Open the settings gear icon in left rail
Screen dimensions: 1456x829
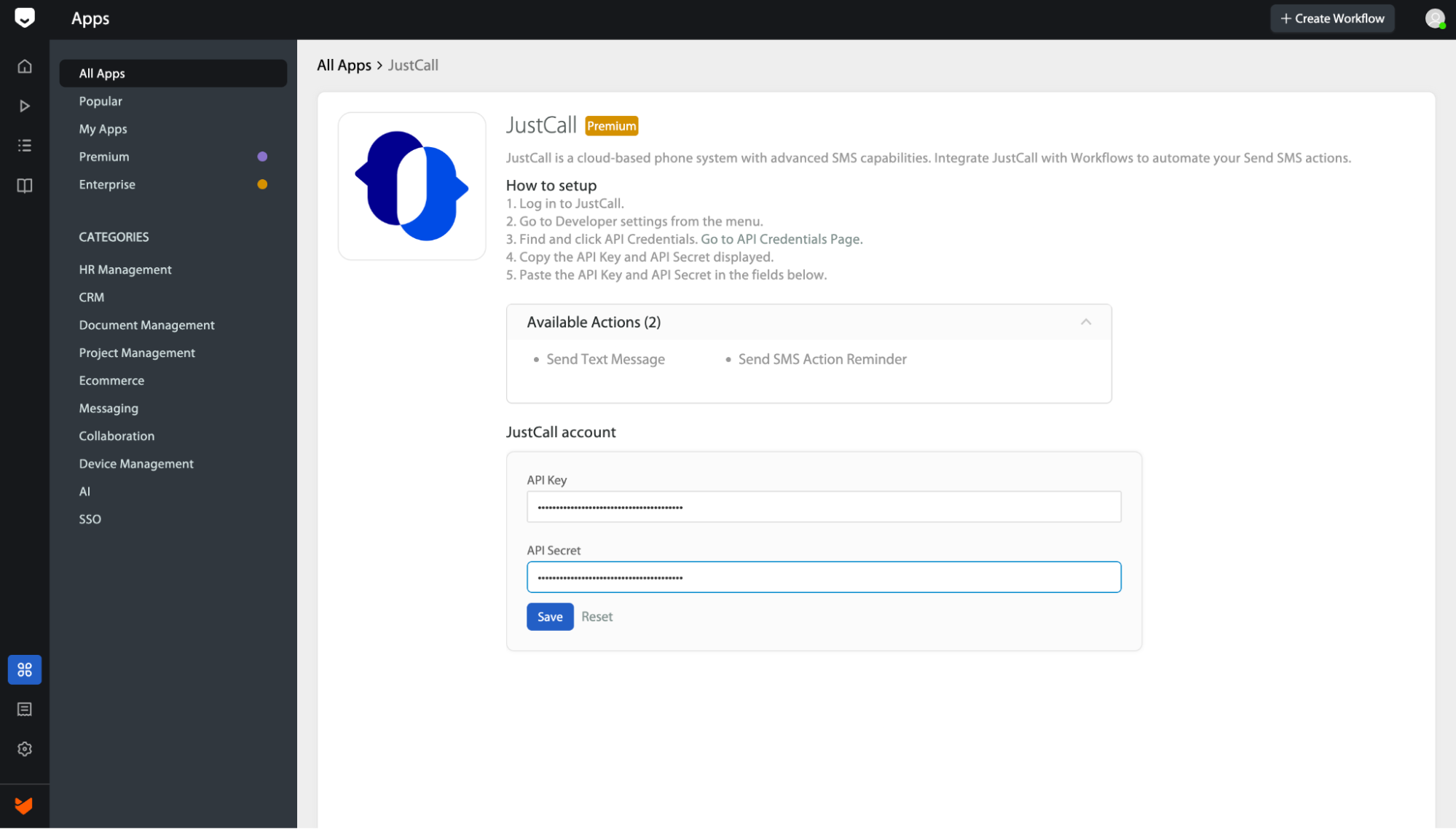pos(25,750)
